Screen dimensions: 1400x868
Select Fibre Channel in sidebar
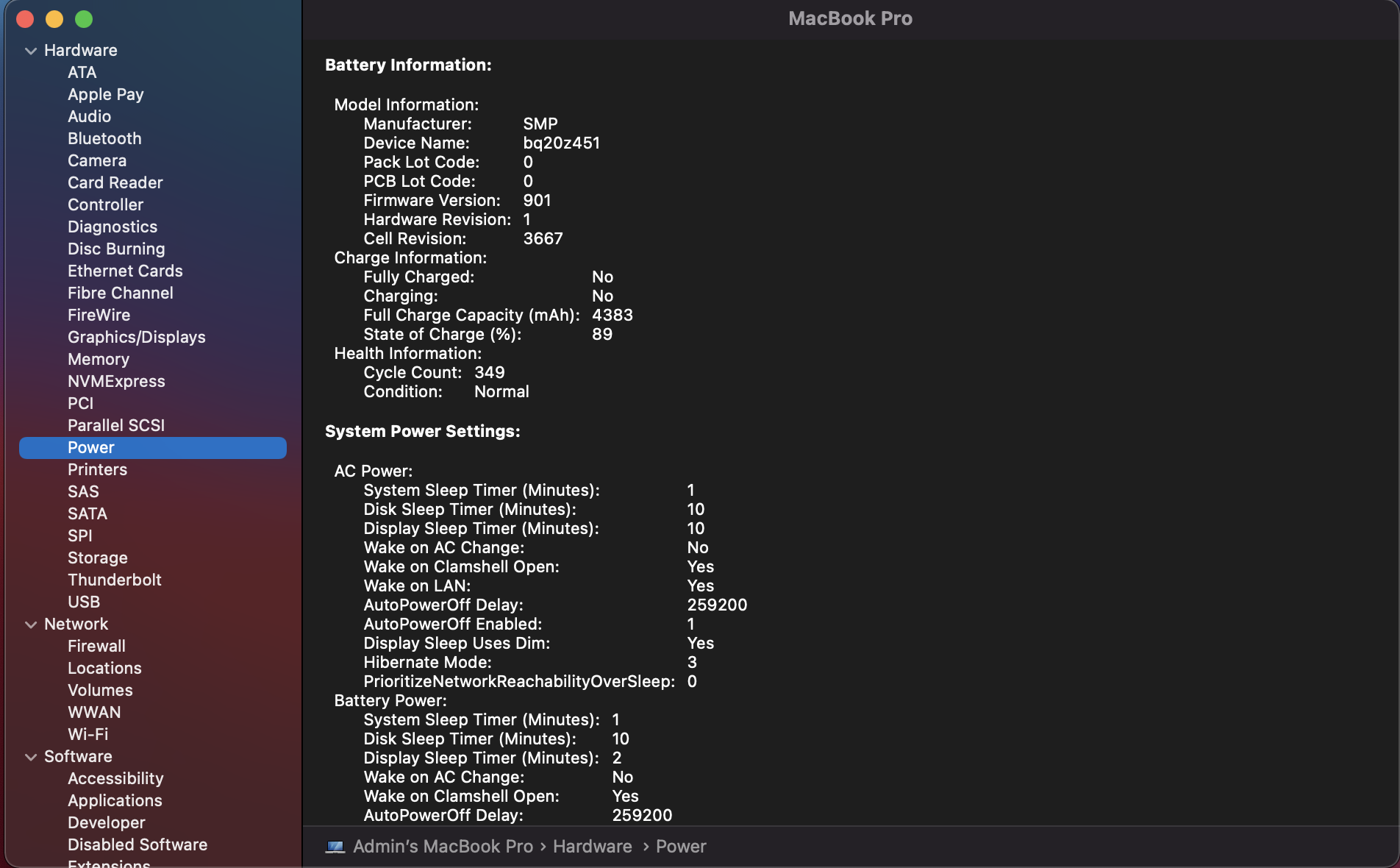pyautogui.click(x=121, y=293)
